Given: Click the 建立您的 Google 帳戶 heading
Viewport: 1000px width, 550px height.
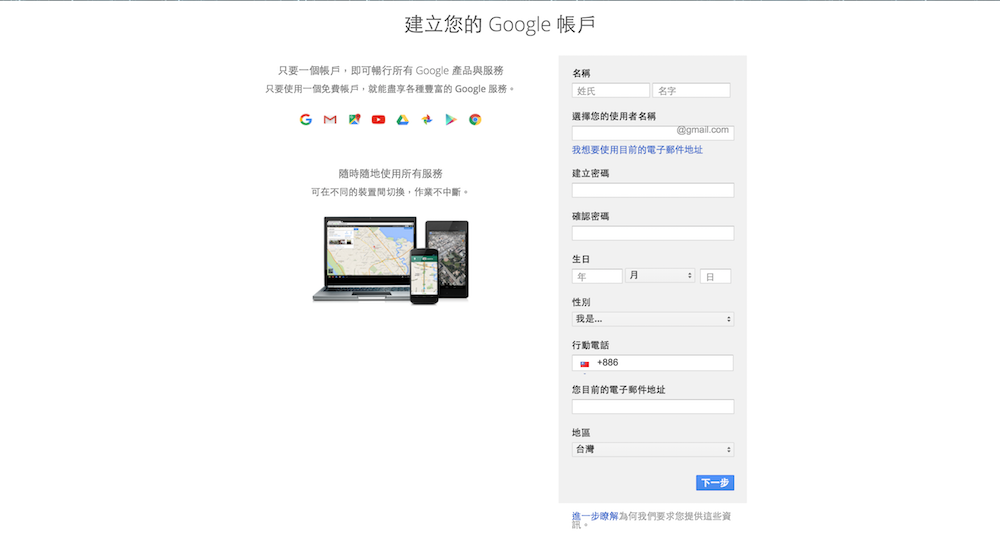Looking at the screenshot, I should (500, 24).
